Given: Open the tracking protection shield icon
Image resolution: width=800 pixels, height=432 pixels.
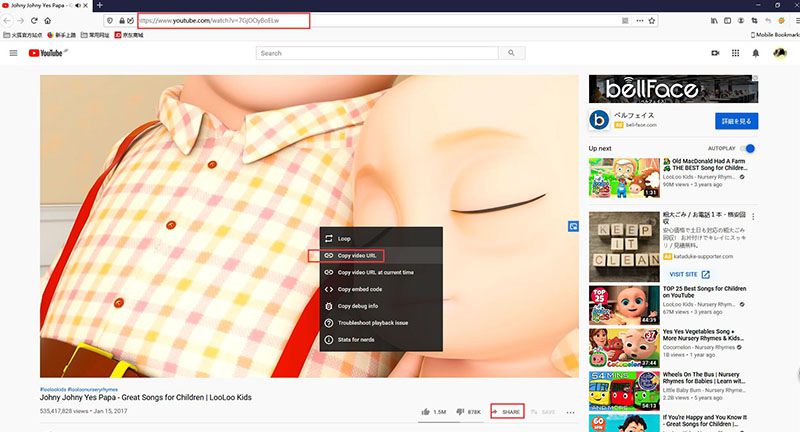Looking at the screenshot, I should (x=109, y=21).
